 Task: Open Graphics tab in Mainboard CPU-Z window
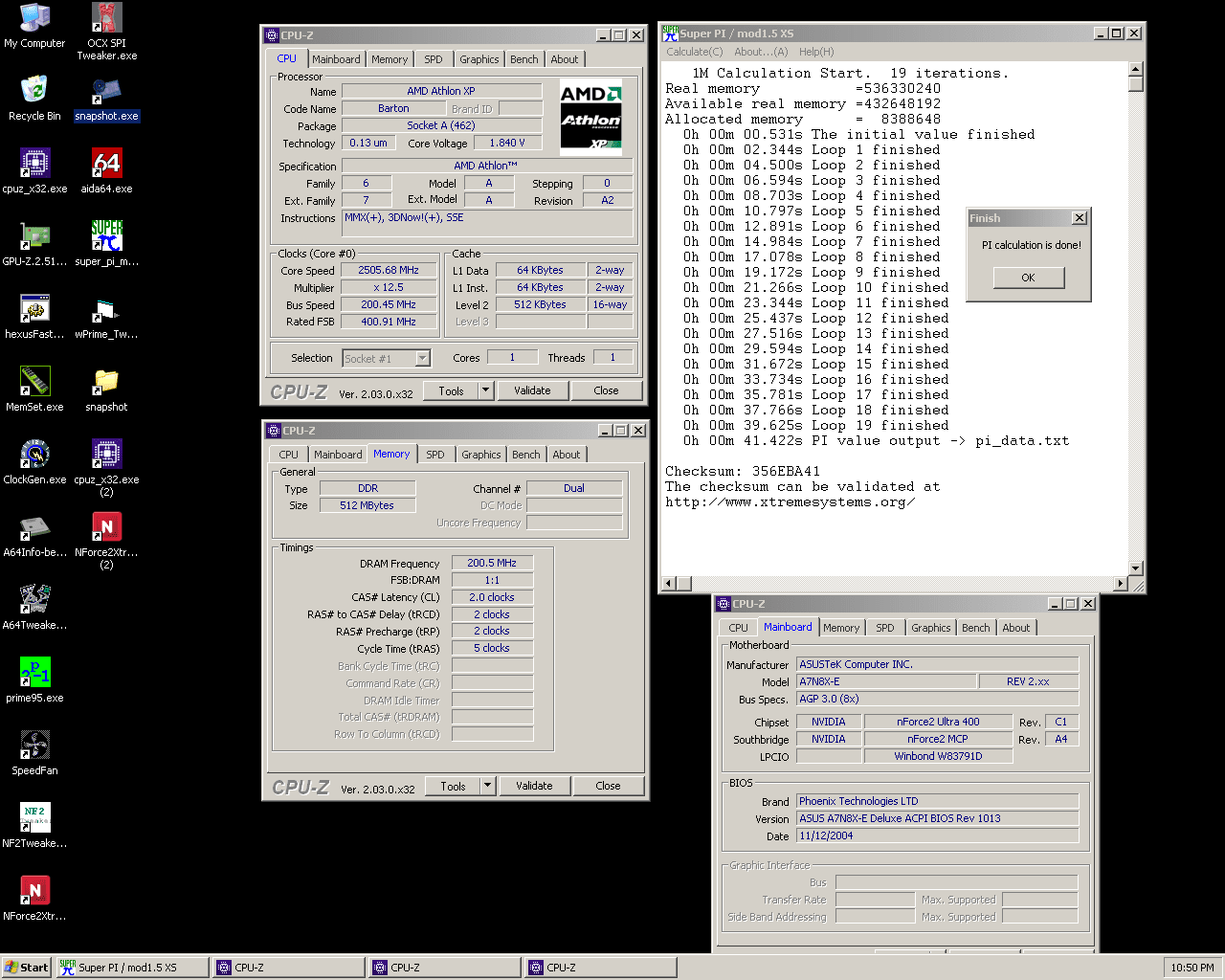coord(931,628)
